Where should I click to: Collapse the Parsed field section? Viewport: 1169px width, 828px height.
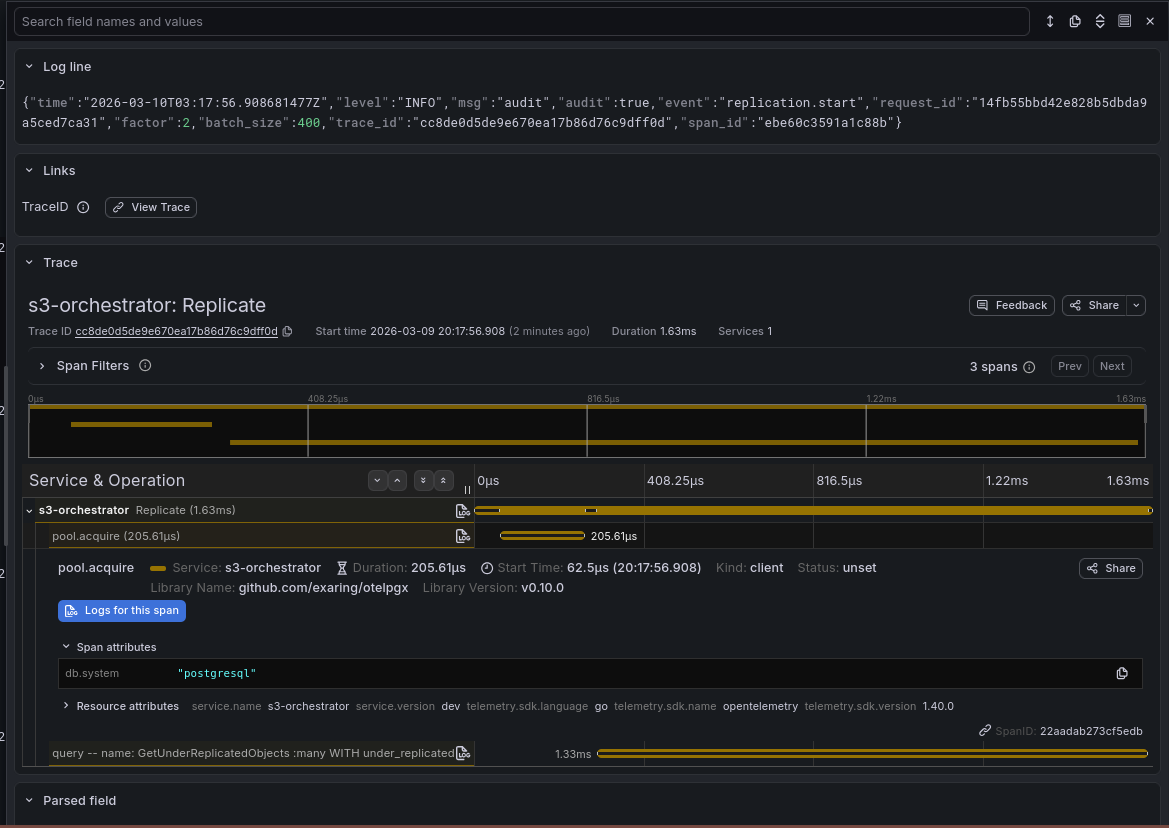(x=29, y=800)
